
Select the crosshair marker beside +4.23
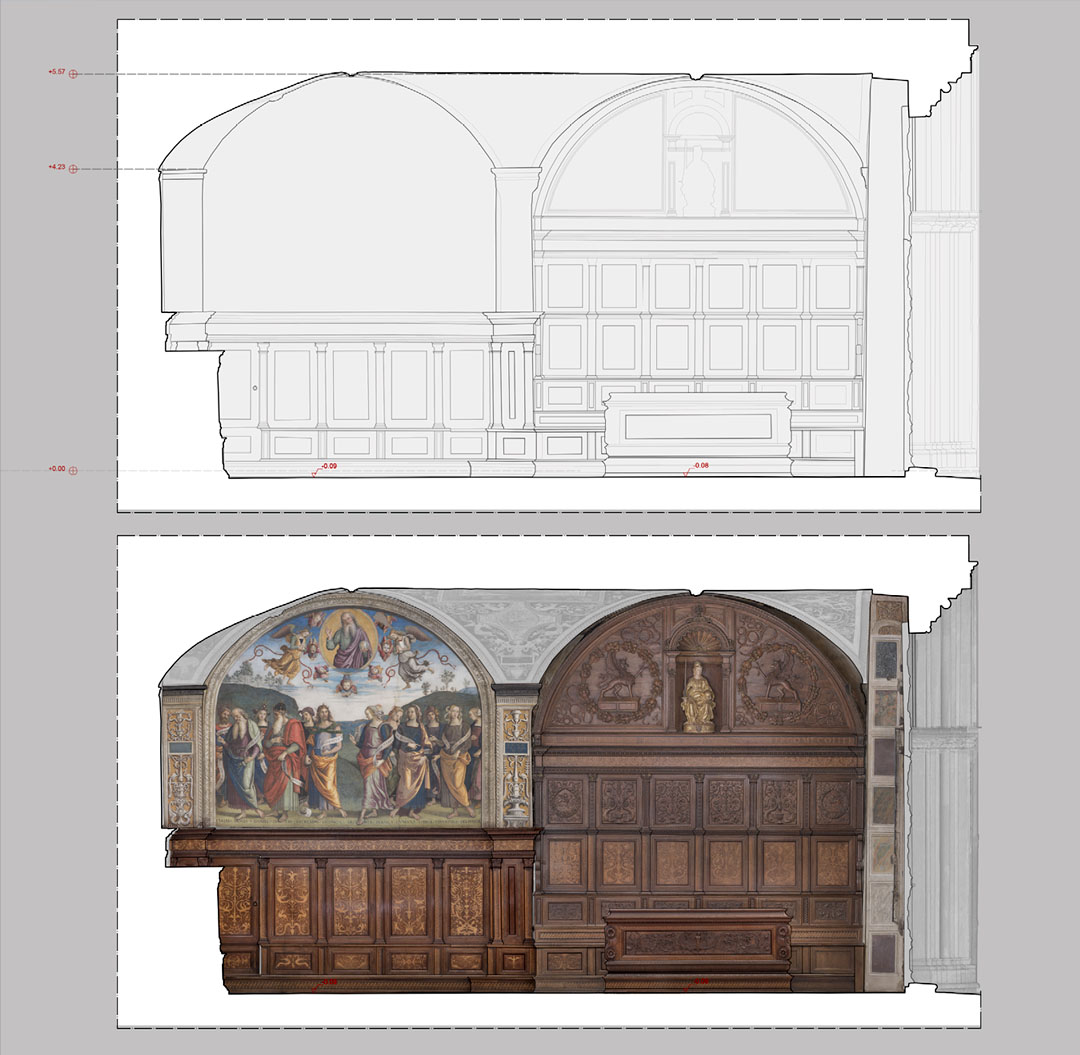pos(73,169)
